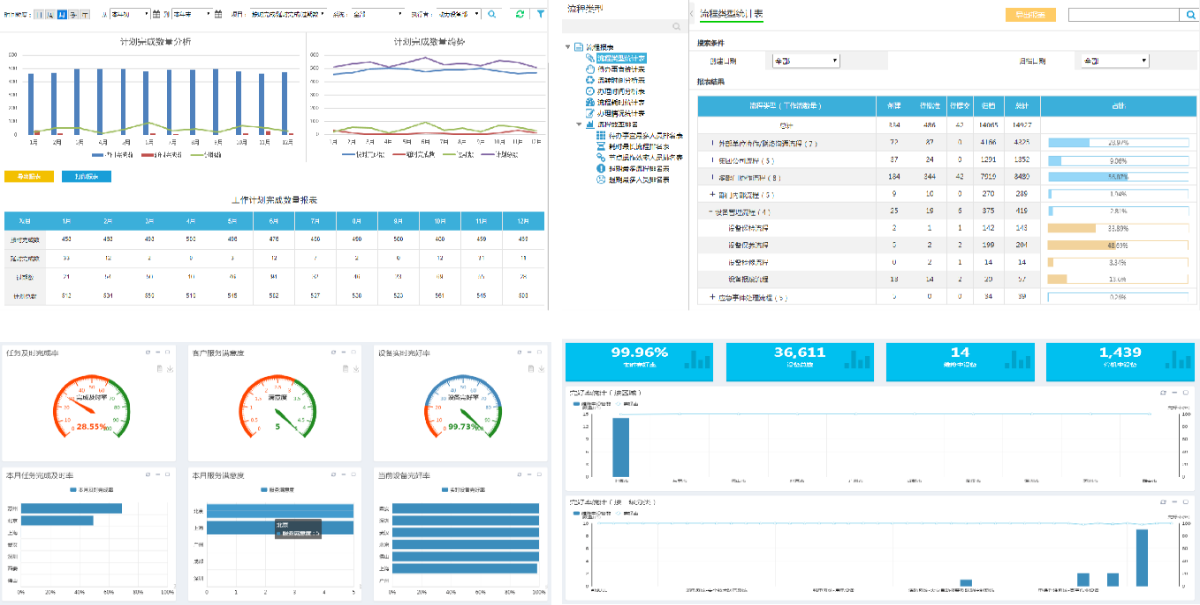This screenshot has height=605, width=1200.
Task: Click the search icon next to the top-right search box
Action: 1187,15
